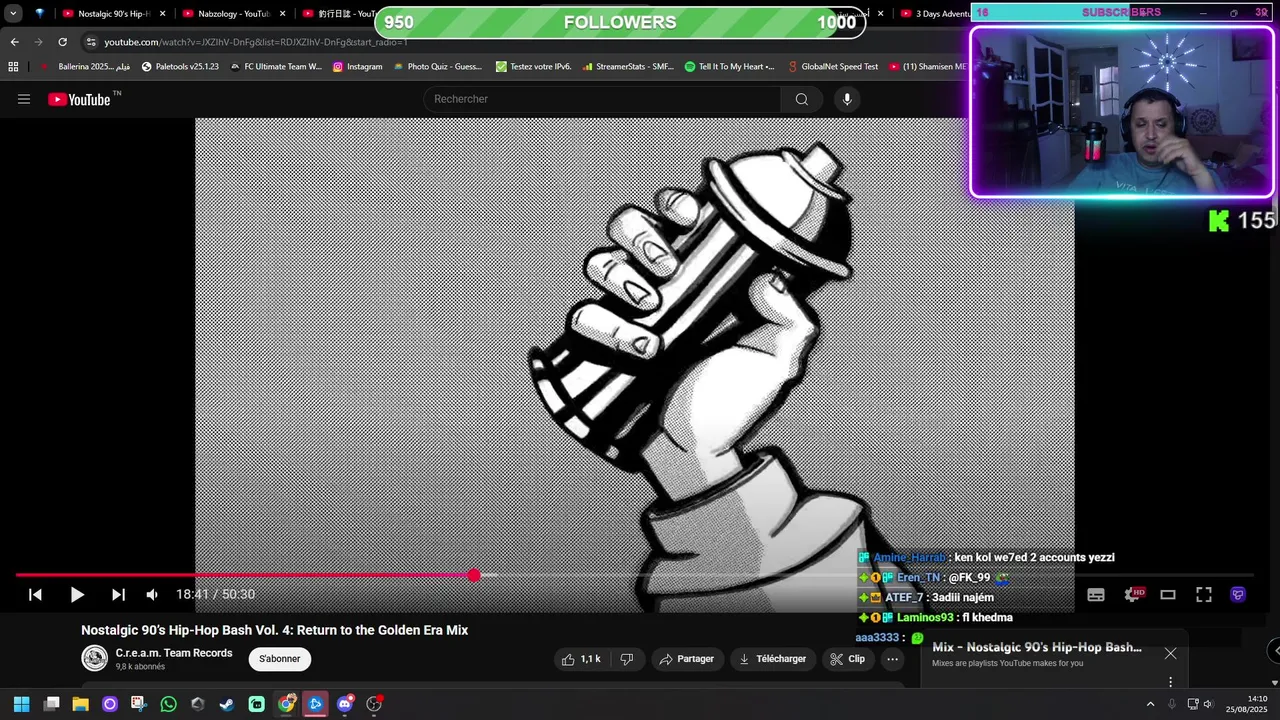Viewport: 1280px width, 720px height.
Task: Close the Nabzology YouTube tab
Action: [x=283, y=14]
